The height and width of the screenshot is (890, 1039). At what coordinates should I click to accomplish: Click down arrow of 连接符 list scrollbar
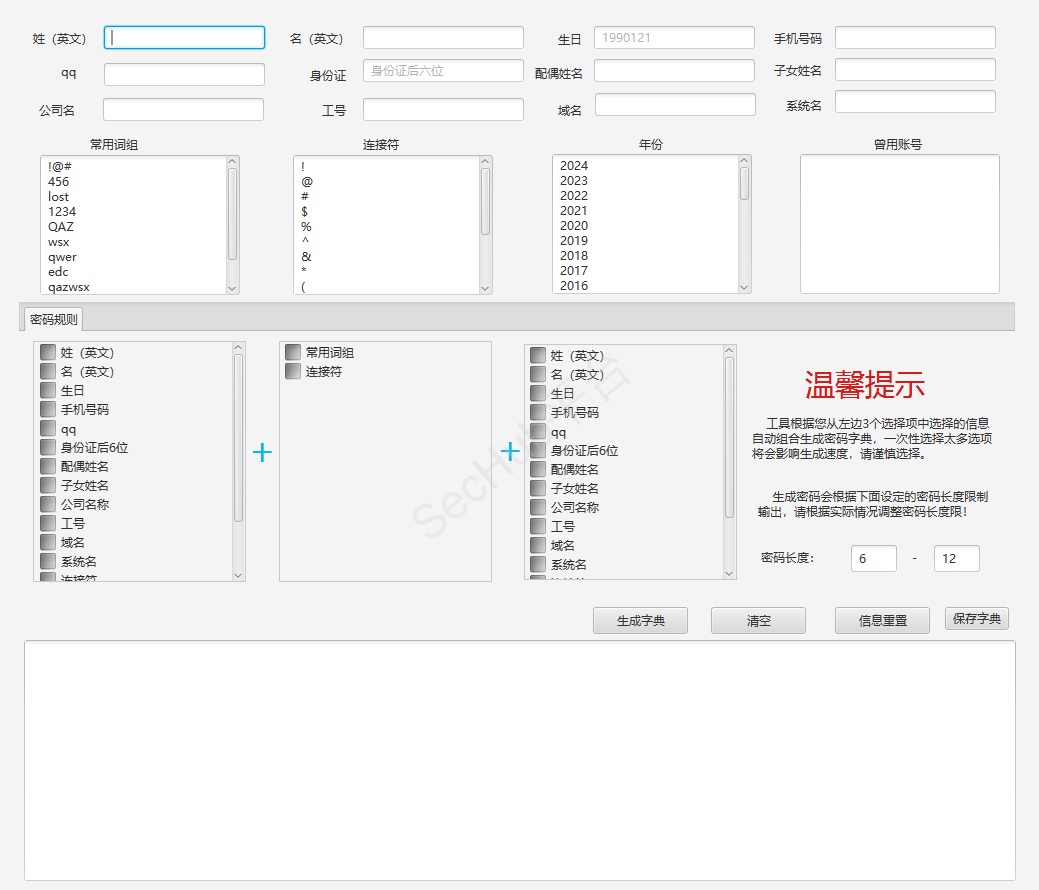click(486, 288)
